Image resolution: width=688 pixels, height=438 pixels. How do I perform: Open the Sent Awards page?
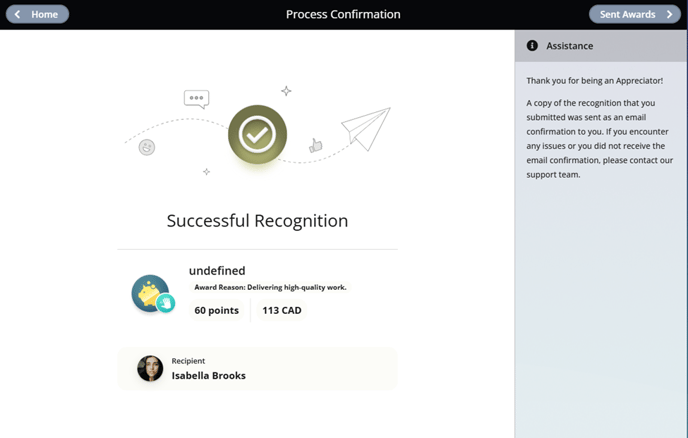[x=634, y=14]
